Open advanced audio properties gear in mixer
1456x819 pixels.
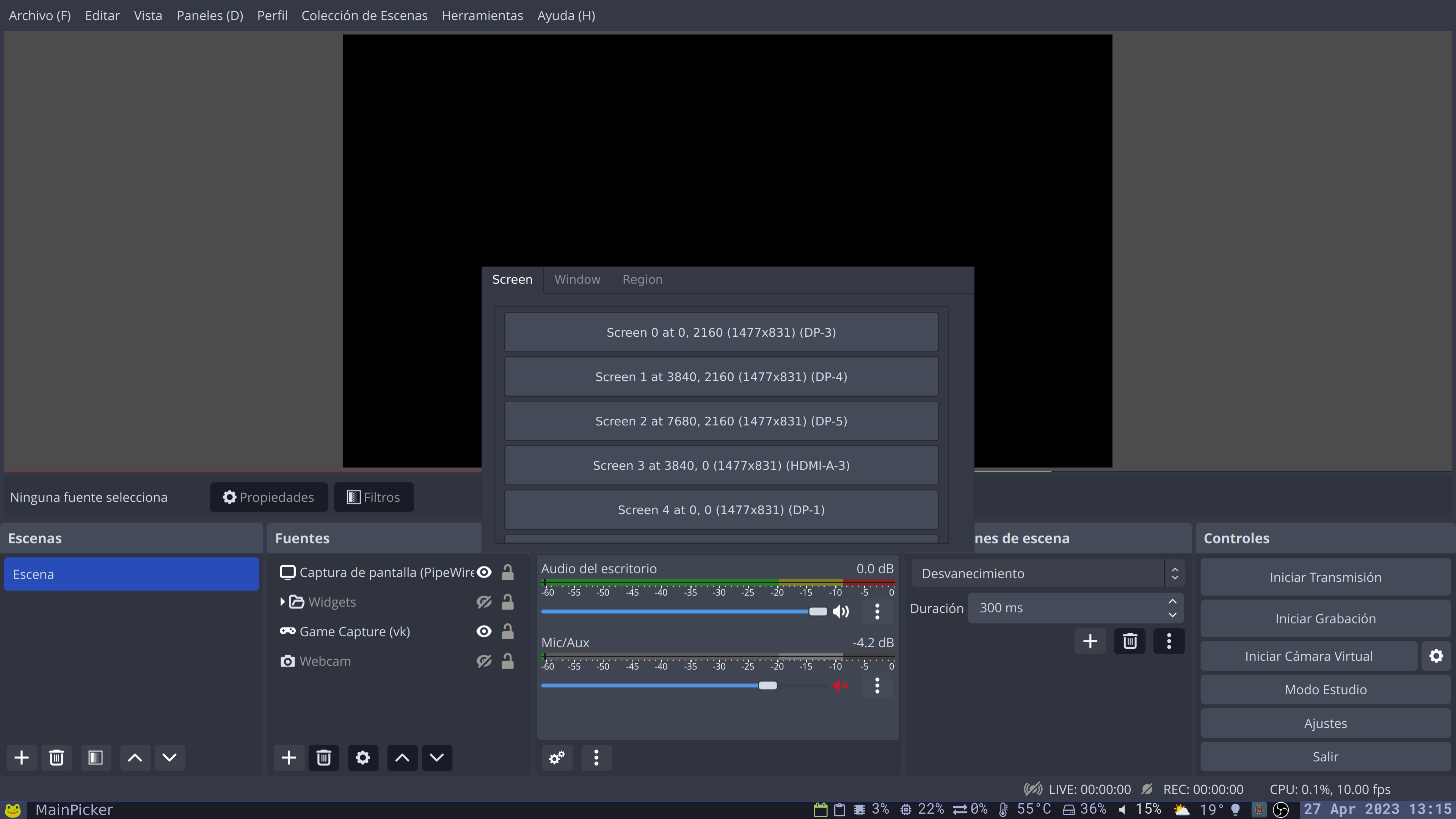[557, 758]
